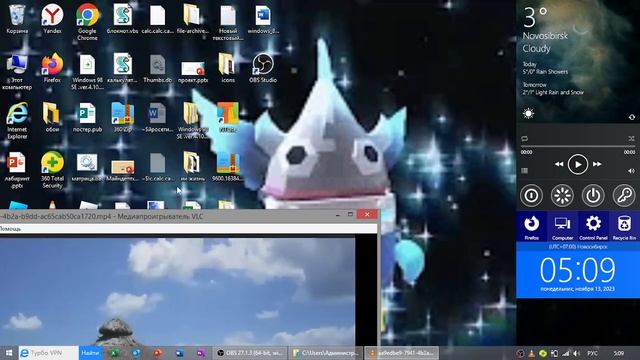Screen dimensions: 640x360
Task: Select the Google Chrome desktop shortcut
Action: (87, 22)
